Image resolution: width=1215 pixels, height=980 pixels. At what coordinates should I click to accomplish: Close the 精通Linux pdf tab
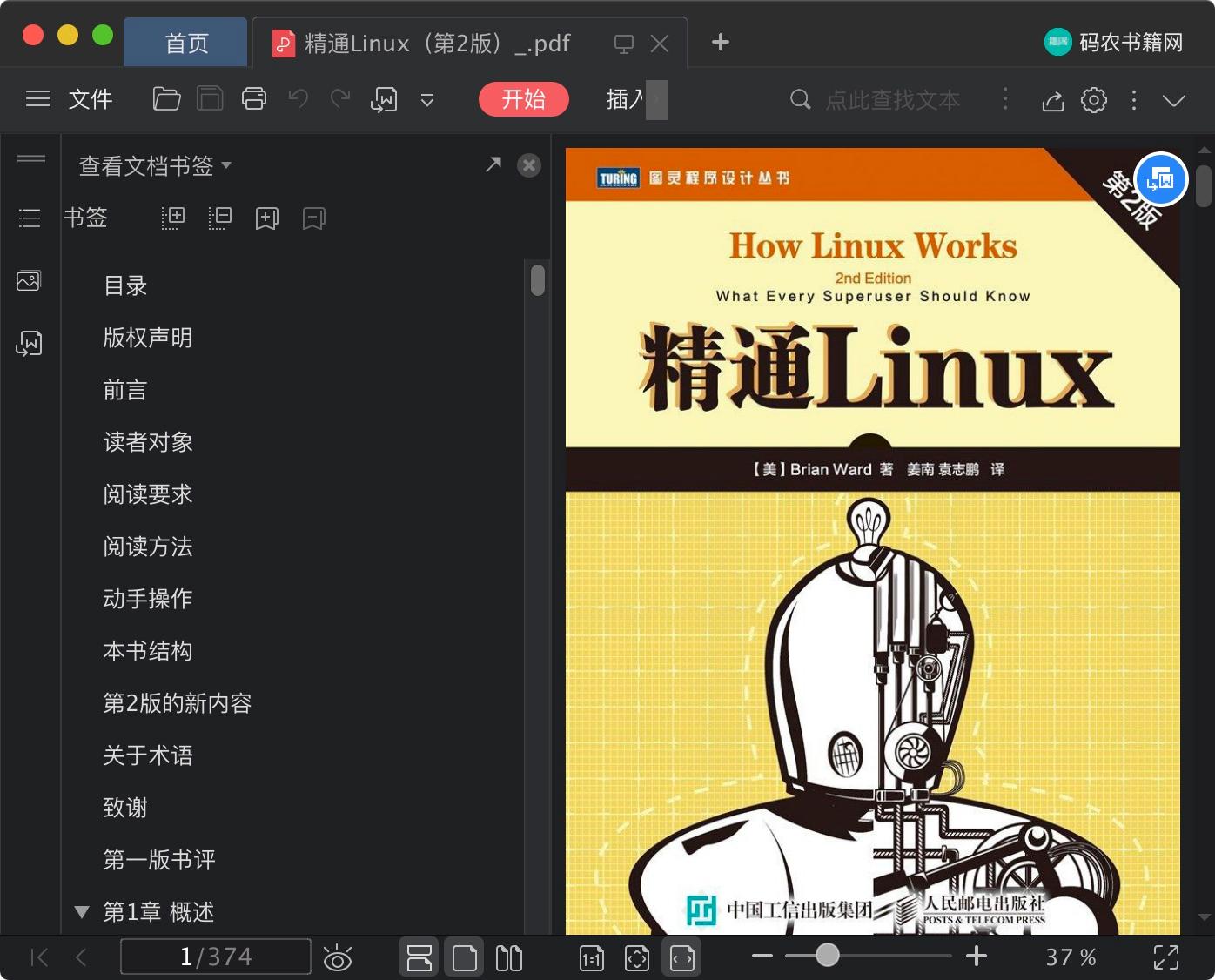point(660,44)
